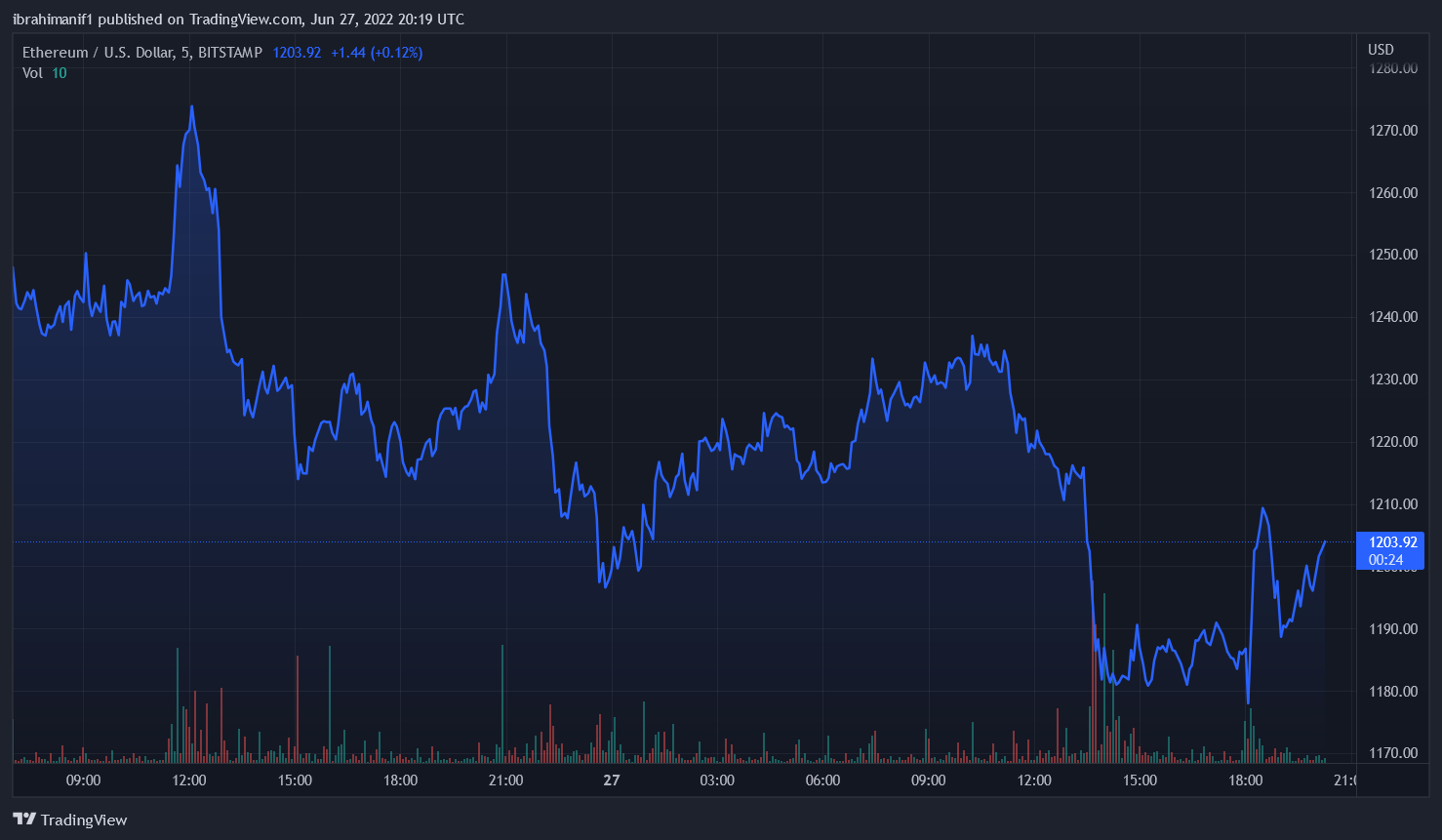Click the 03:00 time axis label
1442x840 pixels.
[717, 780]
